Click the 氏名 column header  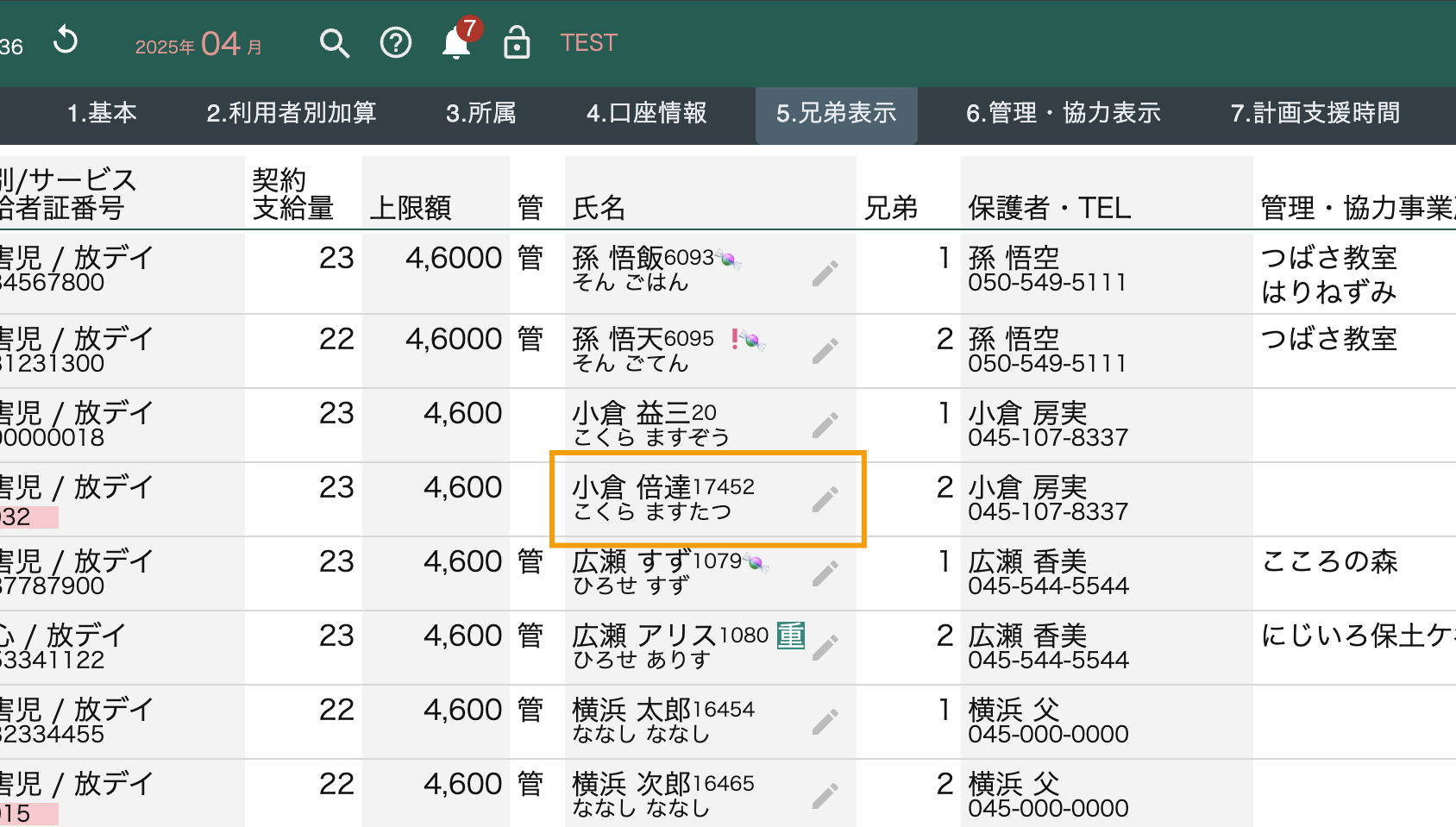(599, 208)
